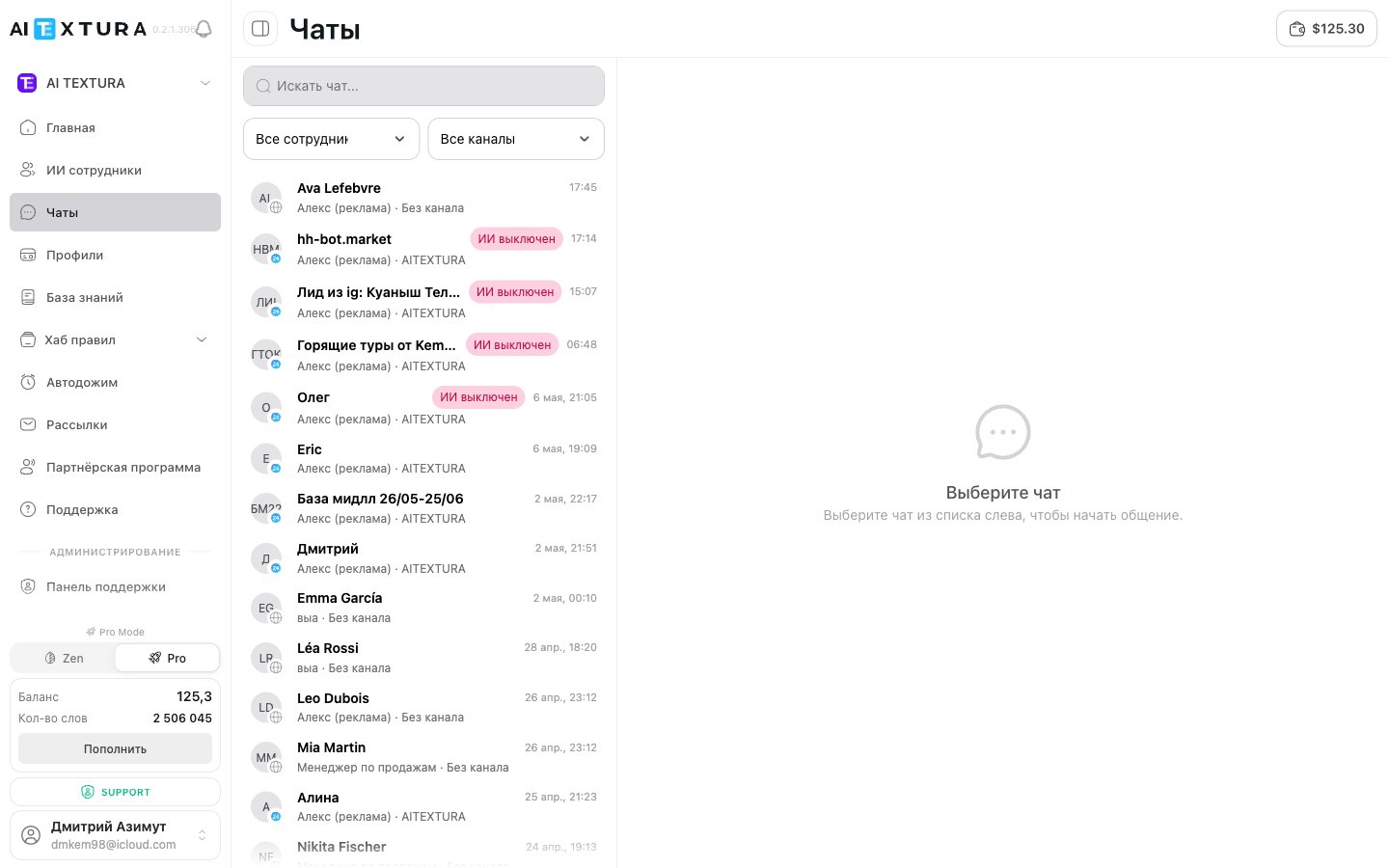Screen dimensions: 1389x868
Task: Open ИИ сотрудники section
Action: [115, 170]
